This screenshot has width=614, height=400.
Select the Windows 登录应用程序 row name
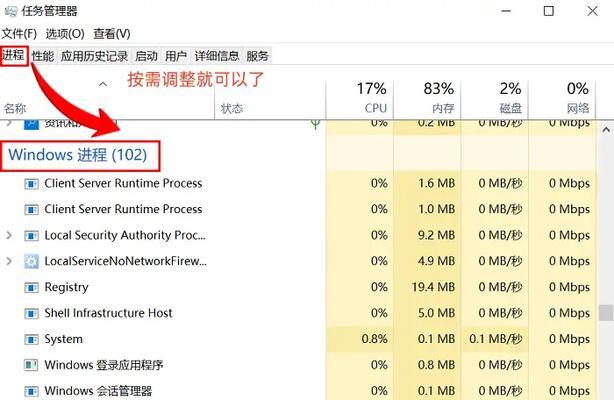click(104, 365)
